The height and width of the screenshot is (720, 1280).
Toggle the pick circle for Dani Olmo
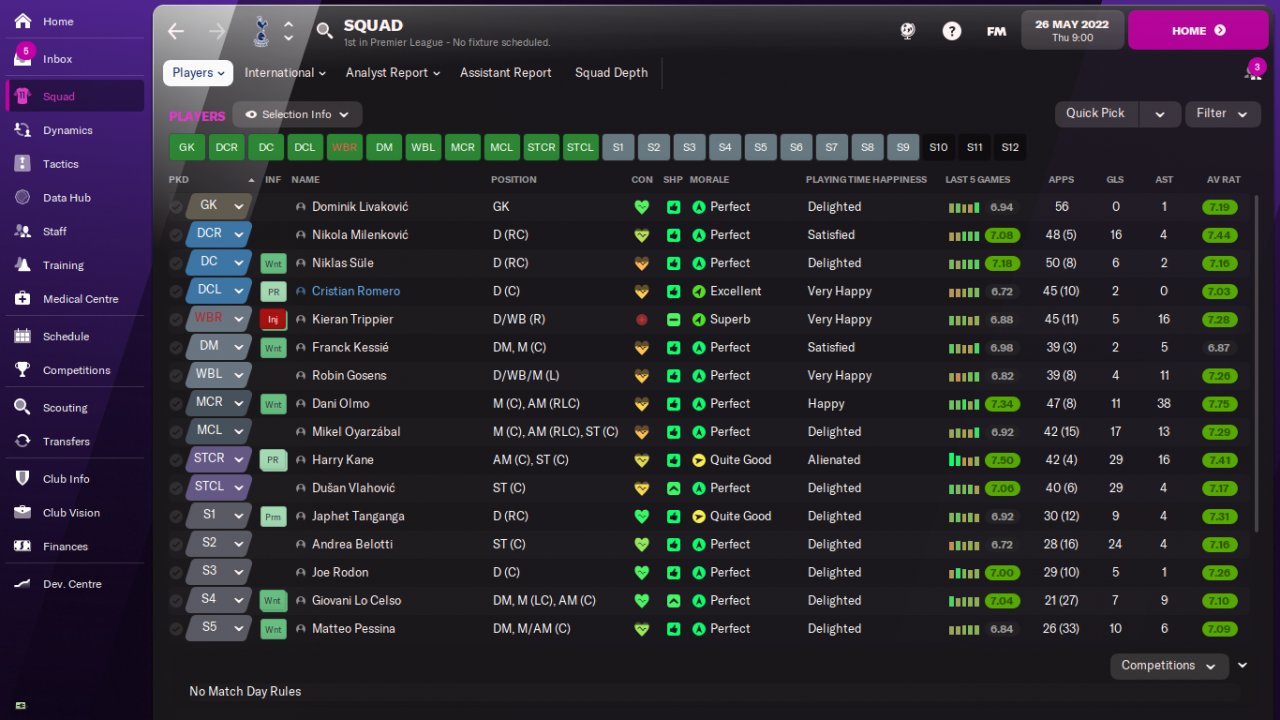point(176,404)
